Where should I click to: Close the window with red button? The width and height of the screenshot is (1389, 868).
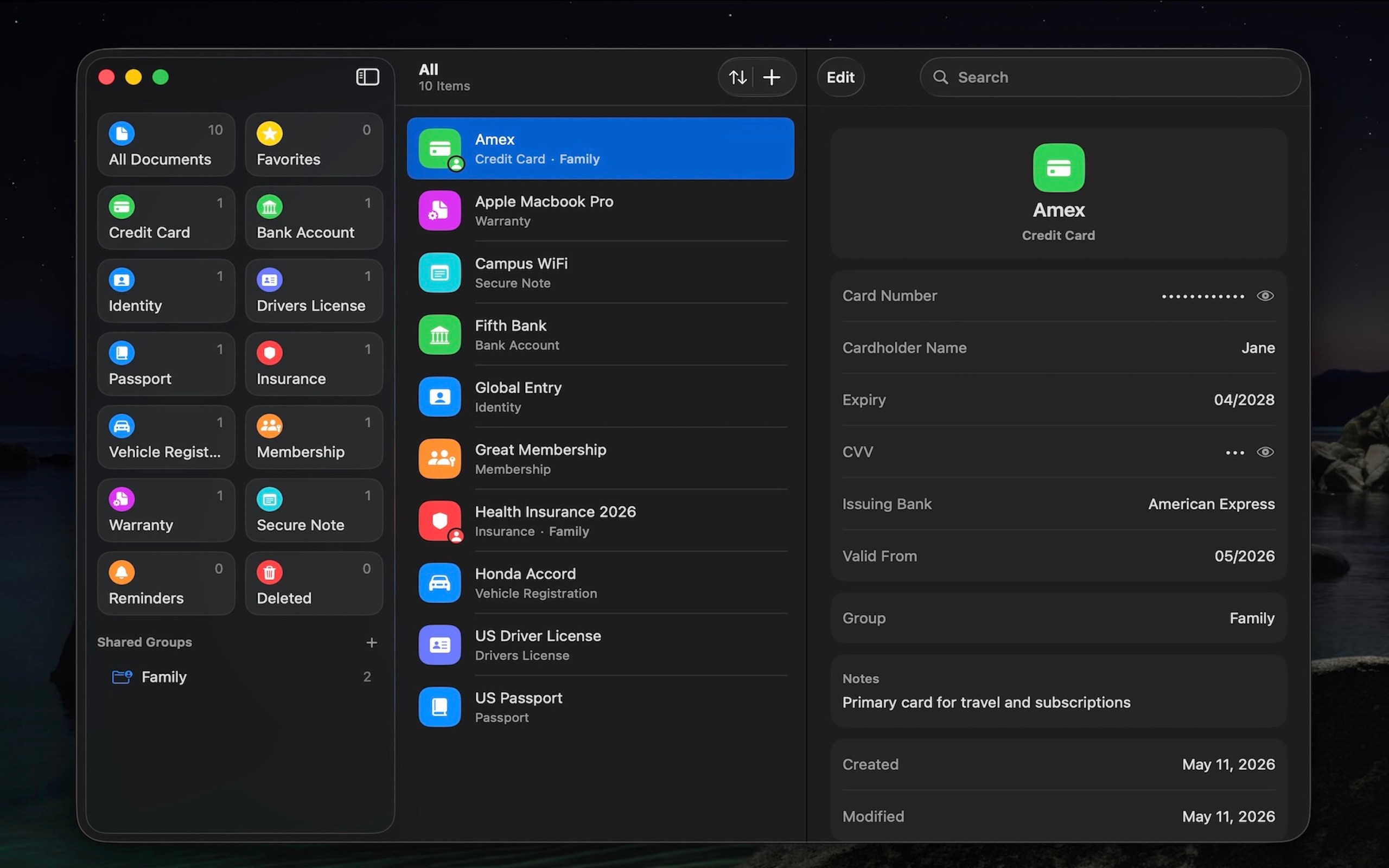(107, 77)
